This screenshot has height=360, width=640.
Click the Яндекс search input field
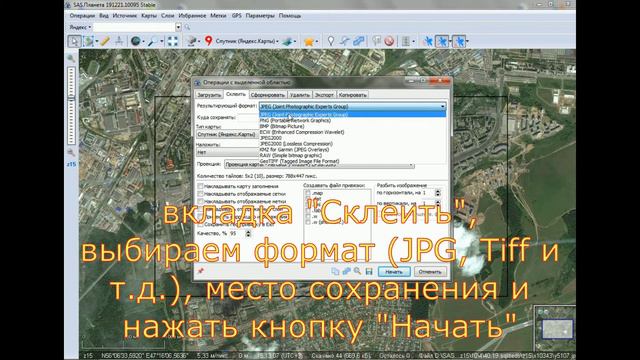pos(134,27)
